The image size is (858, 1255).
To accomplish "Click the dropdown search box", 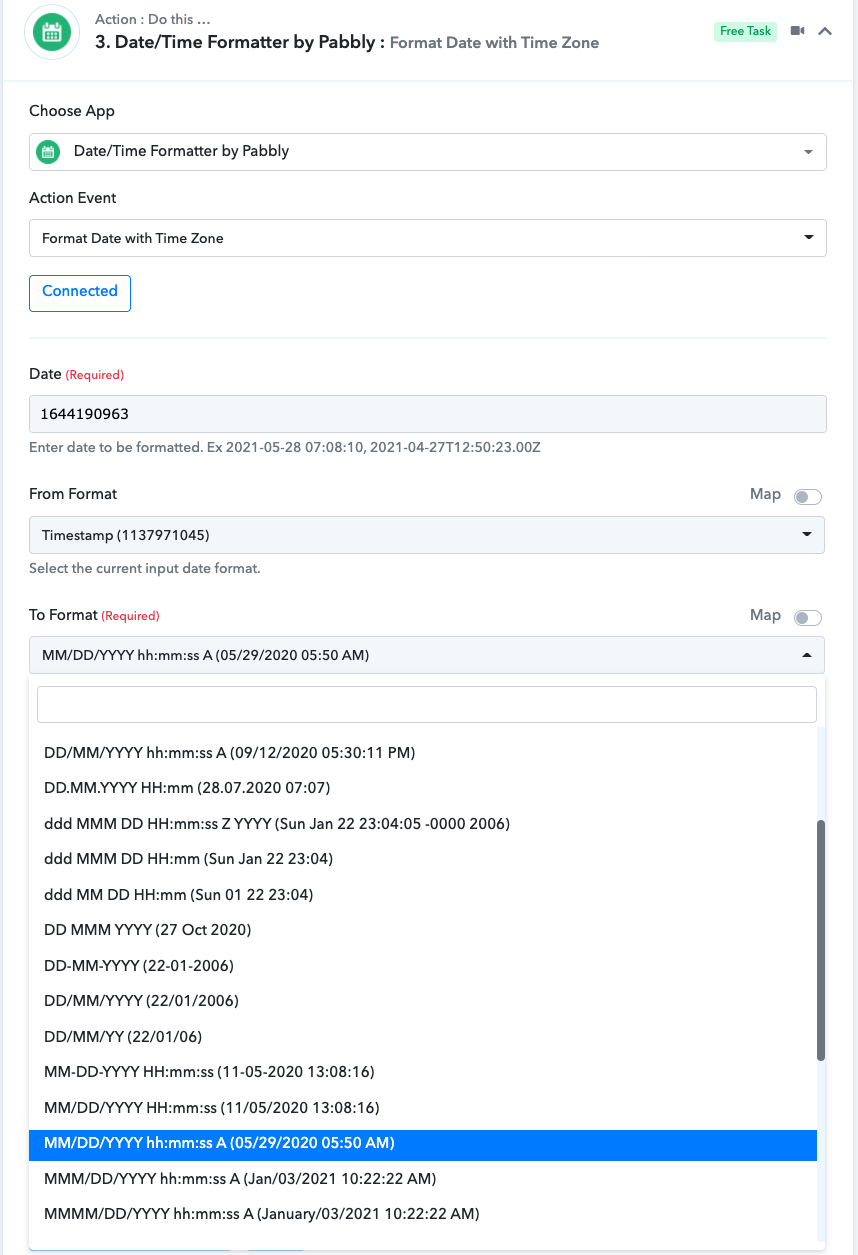I will tap(427, 704).
